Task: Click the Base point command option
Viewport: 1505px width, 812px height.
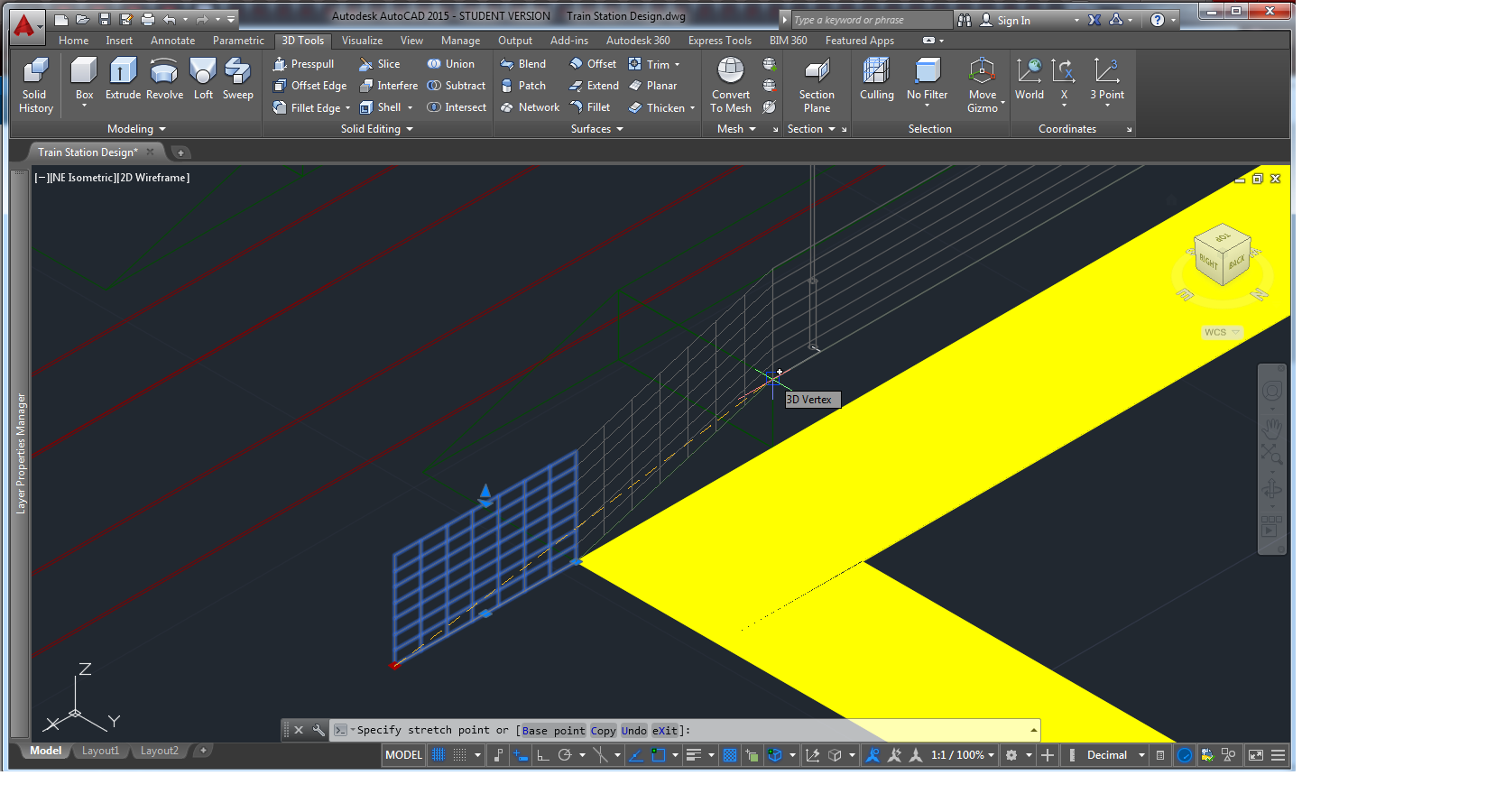Action: click(x=553, y=731)
